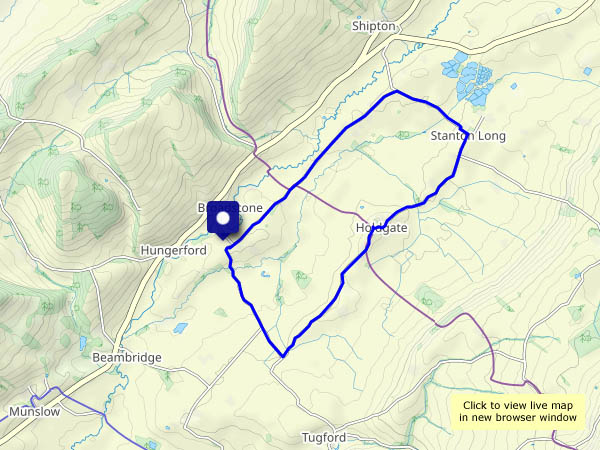Click the Holdgate village label
The image size is (600, 450).
(x=382, y=228)
